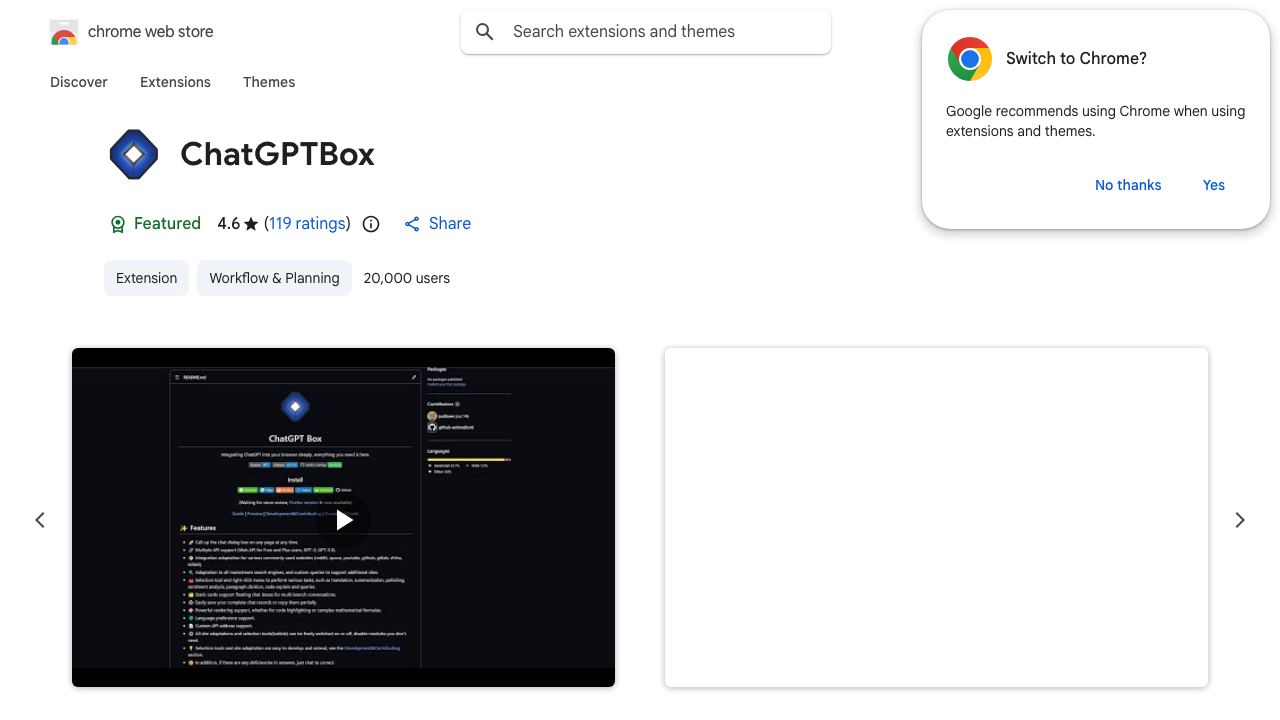Open the Discover tab
1280x720 pixels.
79,82
